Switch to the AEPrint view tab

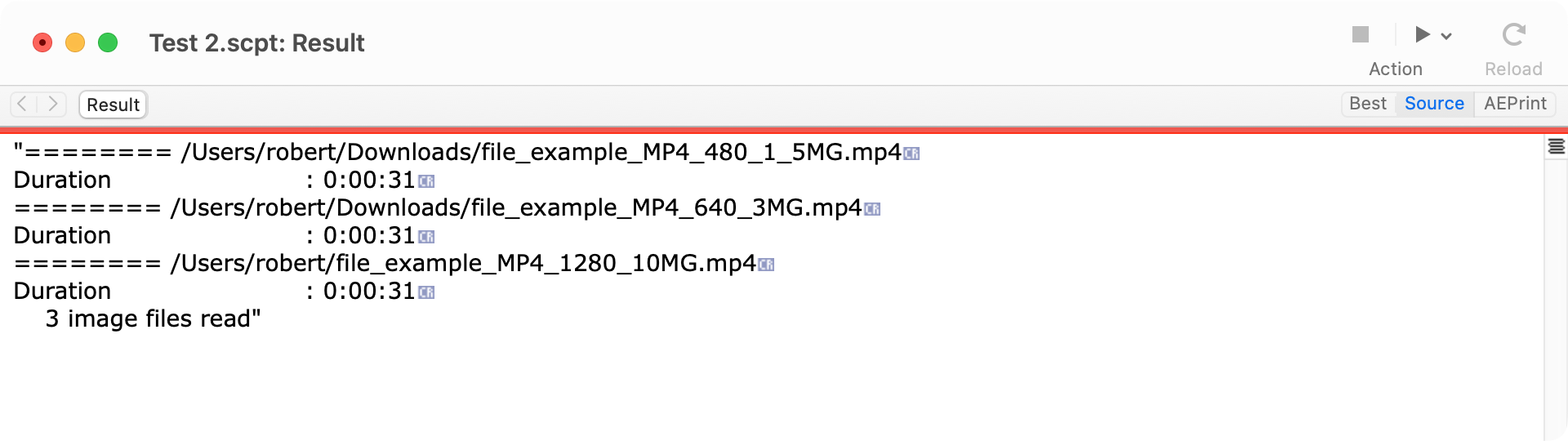pyautogui.click(x=1515, y=104)
